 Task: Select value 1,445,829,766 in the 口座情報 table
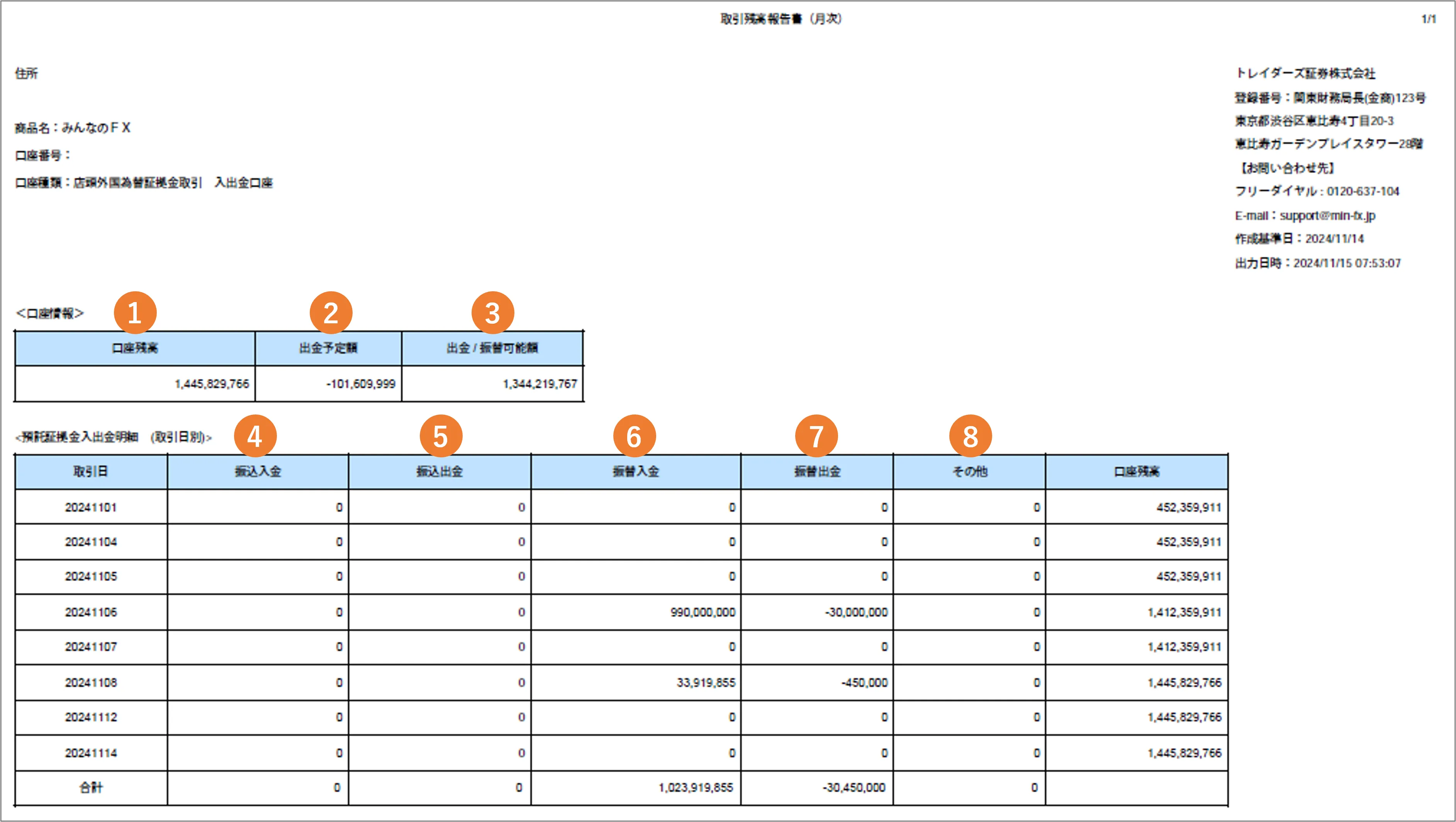coord(211,384)
